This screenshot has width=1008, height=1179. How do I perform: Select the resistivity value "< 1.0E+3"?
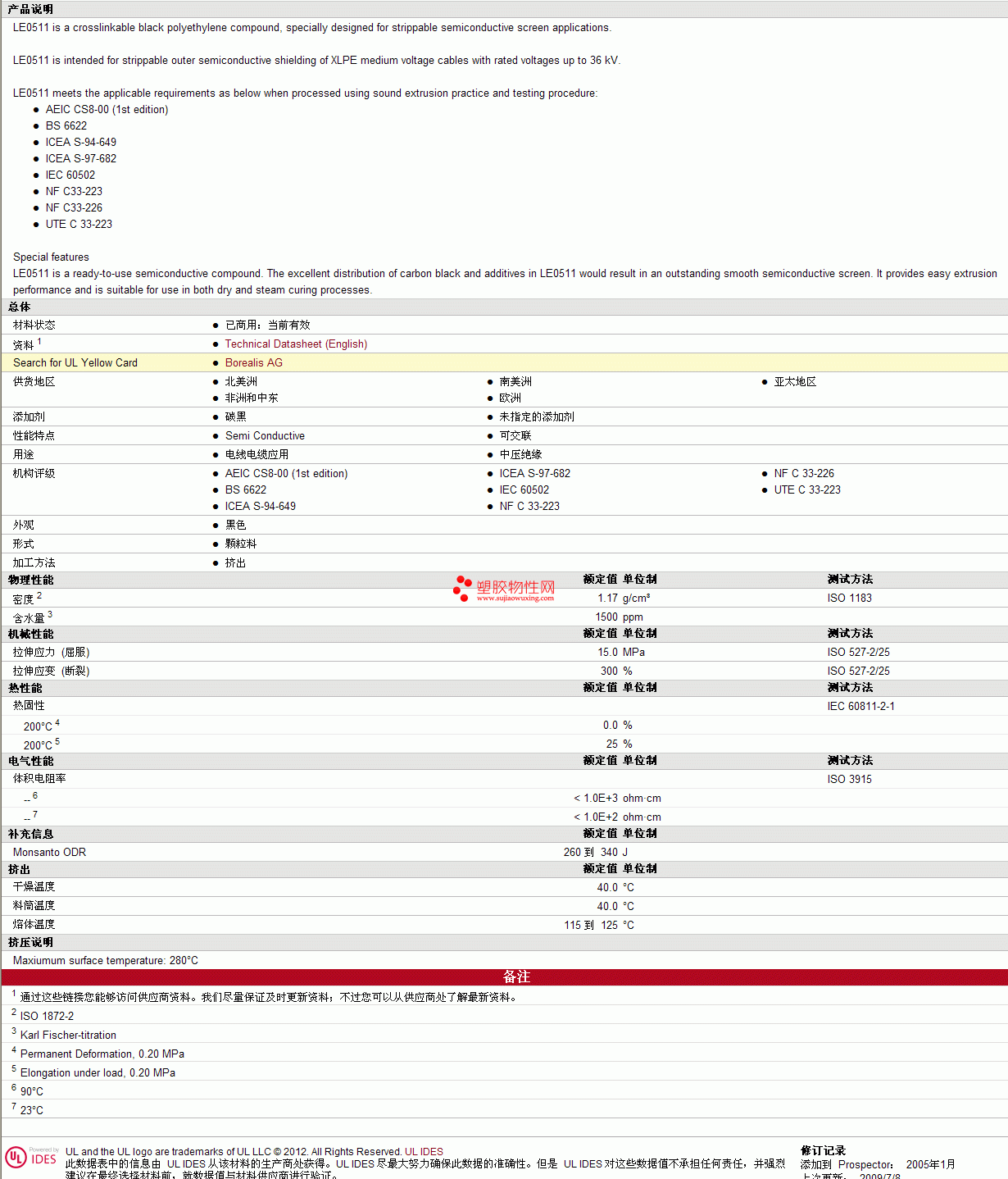(596, 799)
